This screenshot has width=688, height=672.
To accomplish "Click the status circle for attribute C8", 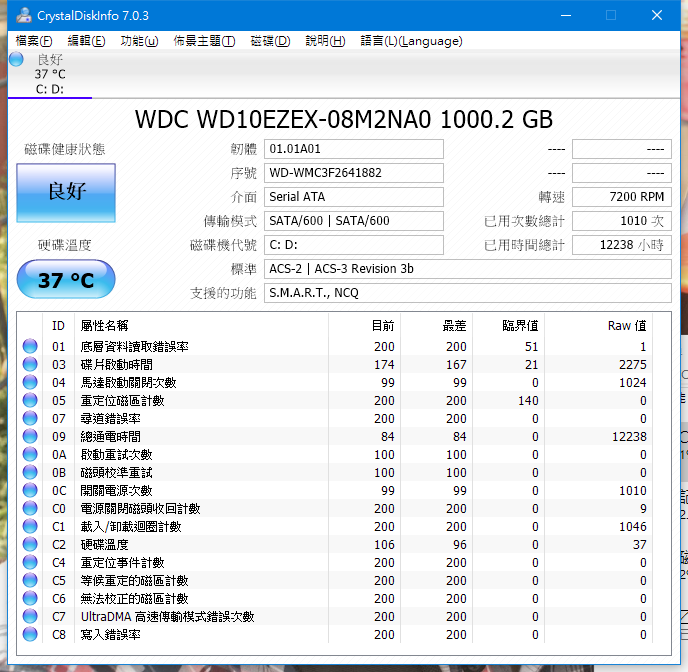I will pyautogui.click(x=30, y=634).
